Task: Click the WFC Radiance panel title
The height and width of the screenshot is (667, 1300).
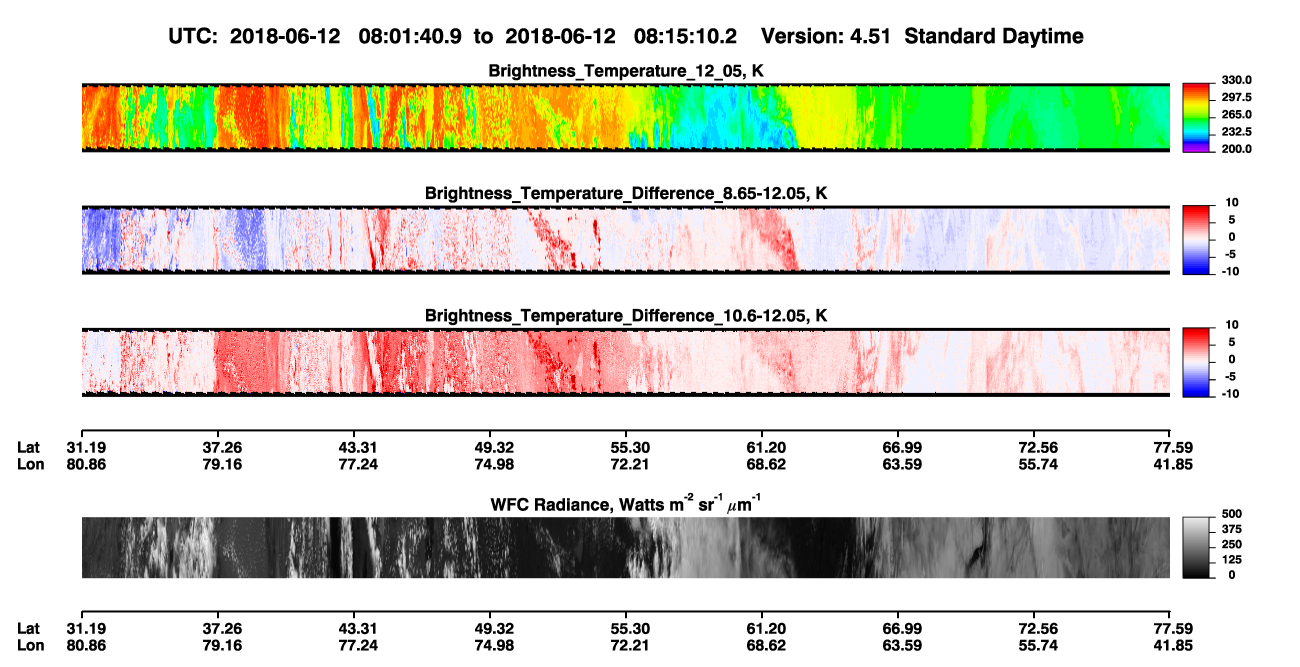Action: coord(626,504)
